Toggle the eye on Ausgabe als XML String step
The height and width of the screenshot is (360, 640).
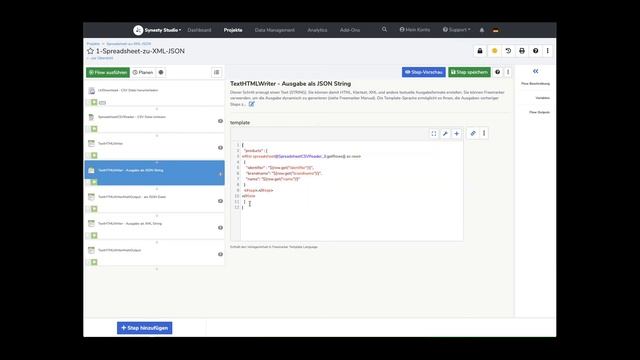click(x=220, y=228)
